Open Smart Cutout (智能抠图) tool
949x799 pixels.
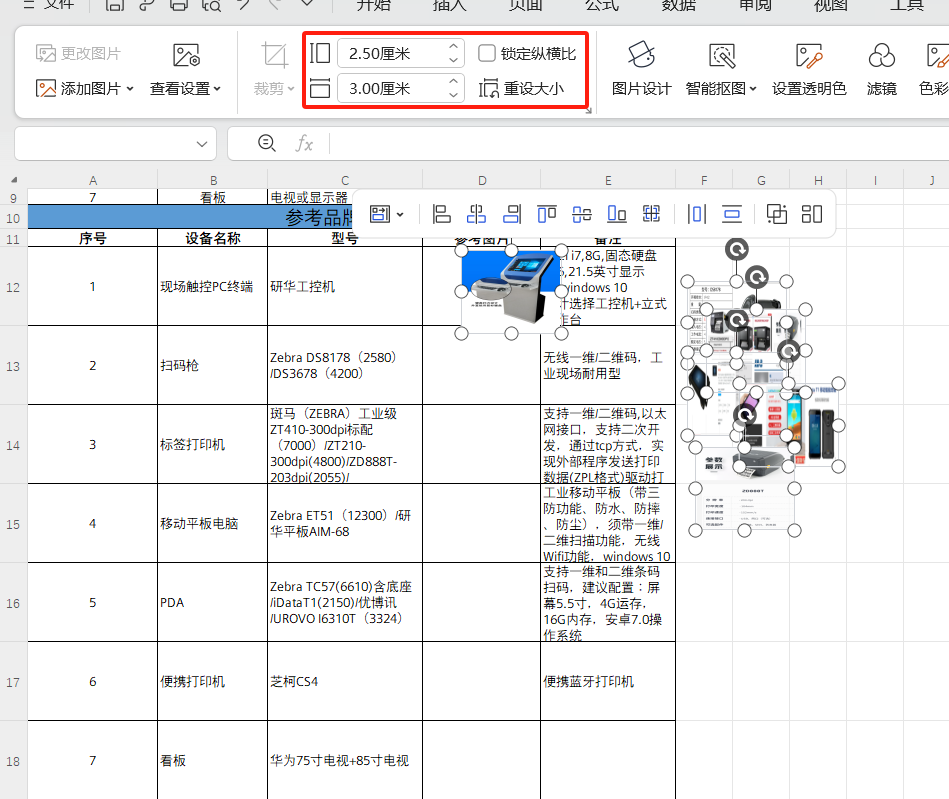click(x=721, y=68)
